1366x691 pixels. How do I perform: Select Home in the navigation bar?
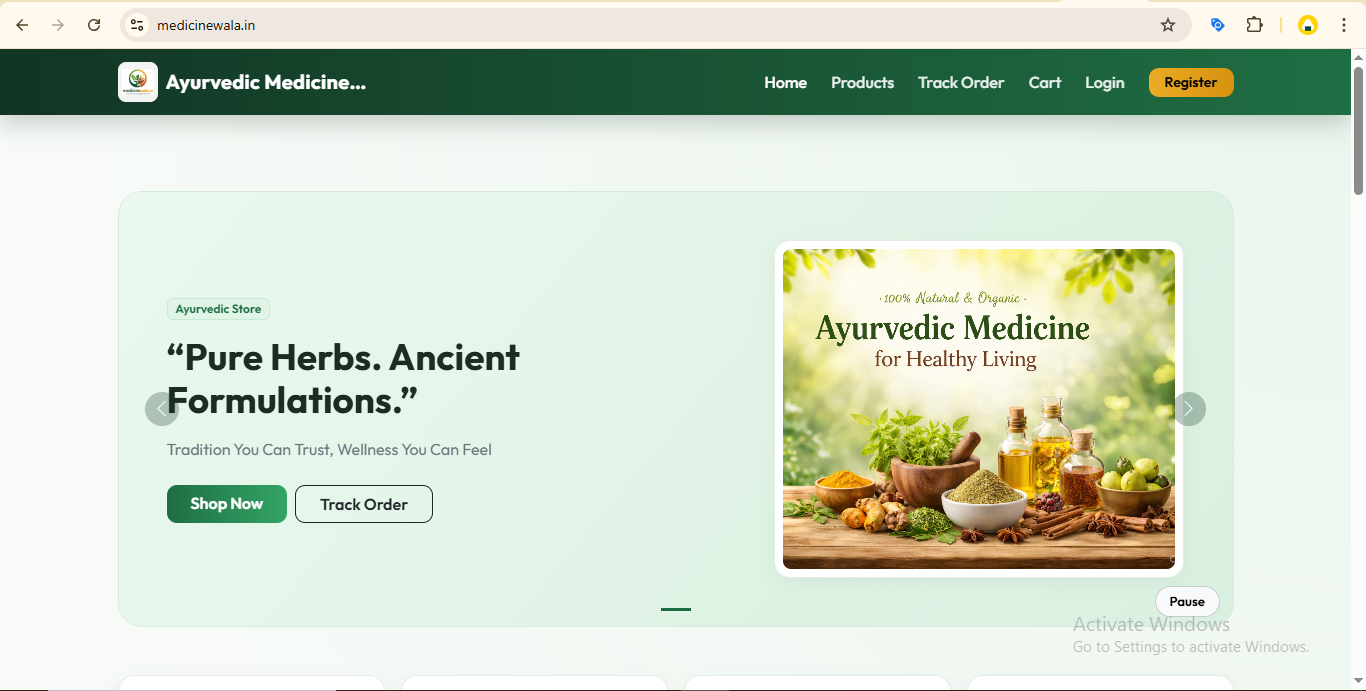click(785, 83)
